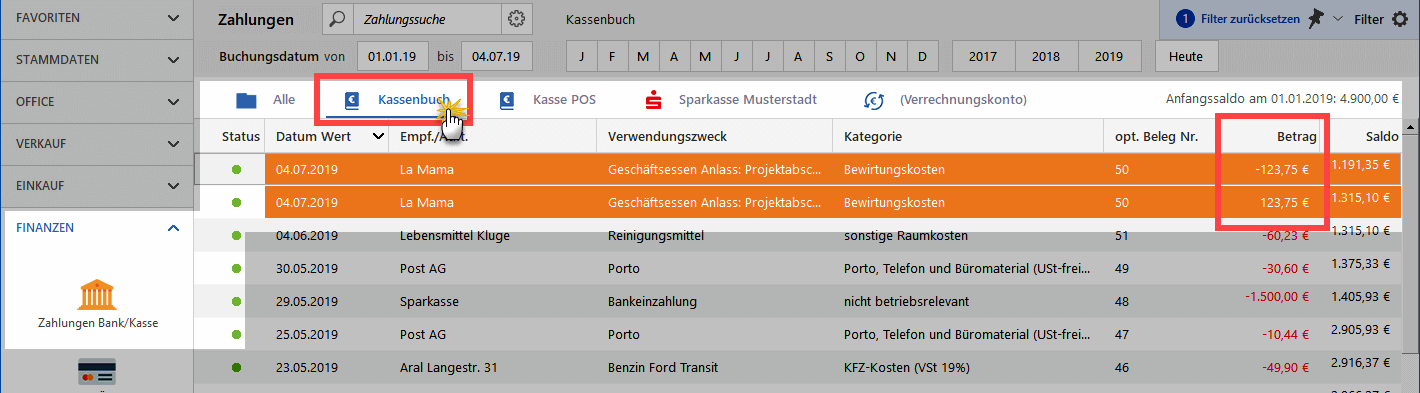Open the Datum Wert column sort dropdown
Image resolution: width=1420 pixels, height=393 pixels.
click(x=378, y=136)
